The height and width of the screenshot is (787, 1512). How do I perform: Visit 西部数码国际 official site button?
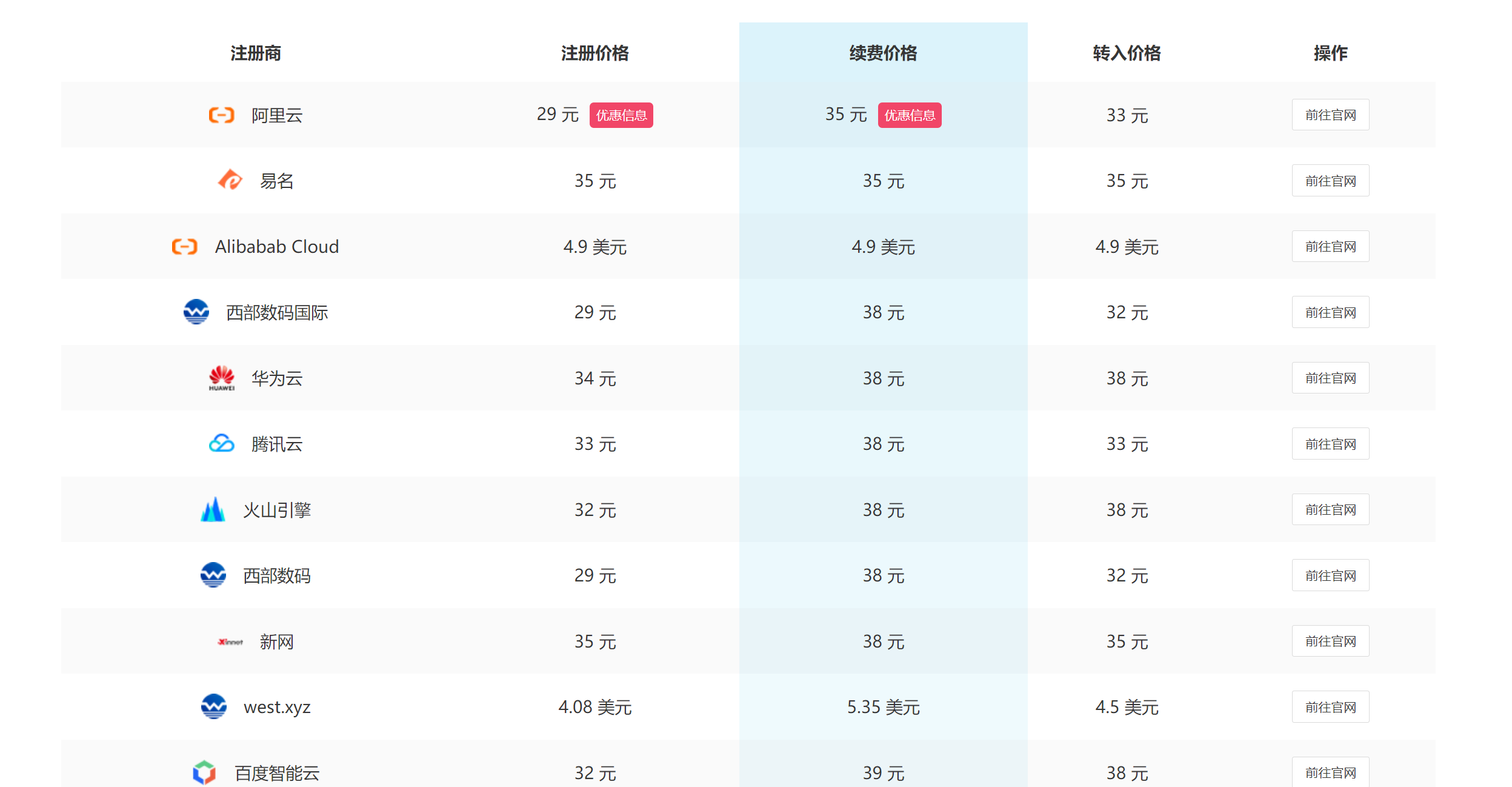point(1330,312)
